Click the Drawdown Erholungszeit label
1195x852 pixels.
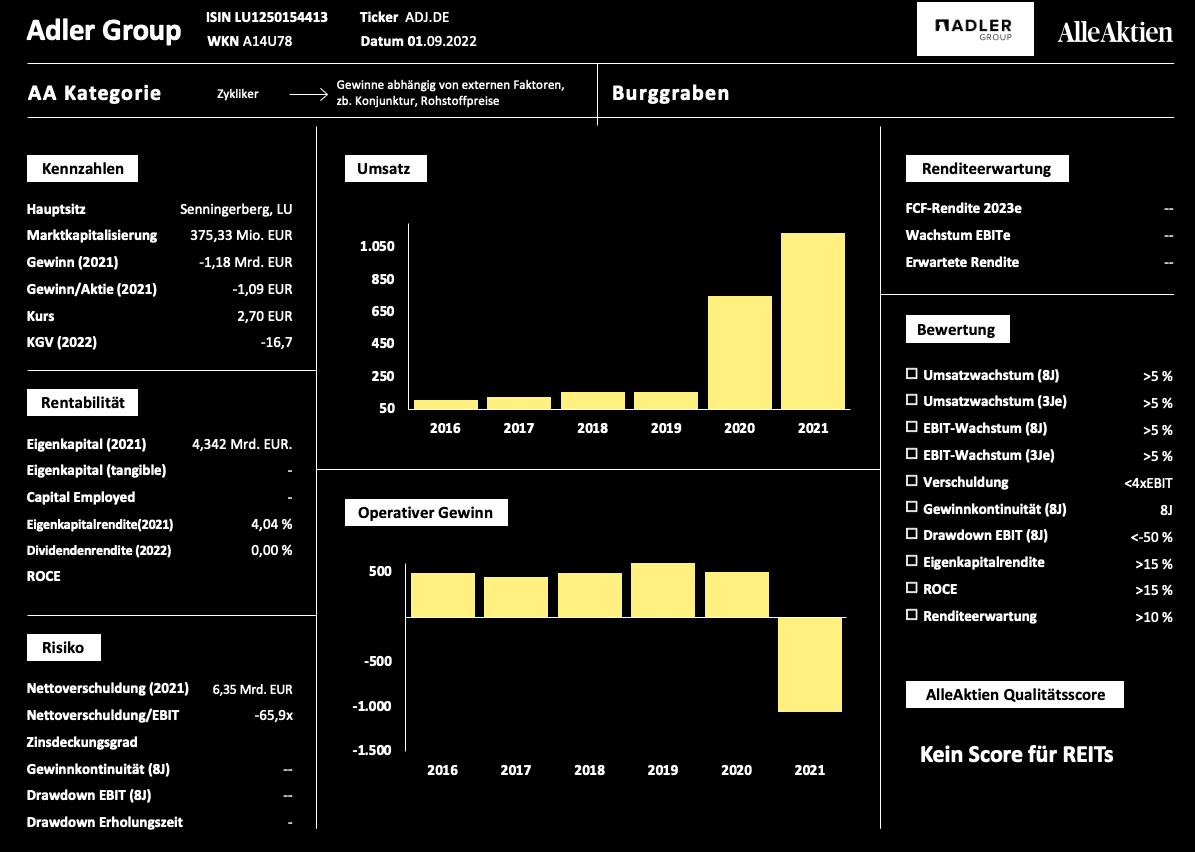[104, 822]
